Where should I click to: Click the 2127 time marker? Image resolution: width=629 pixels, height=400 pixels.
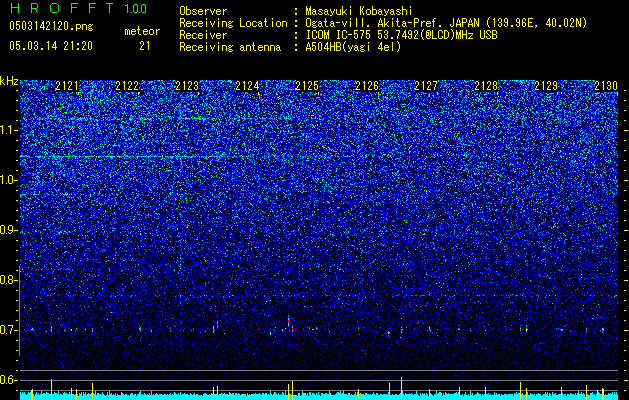[x=426, y=86]
